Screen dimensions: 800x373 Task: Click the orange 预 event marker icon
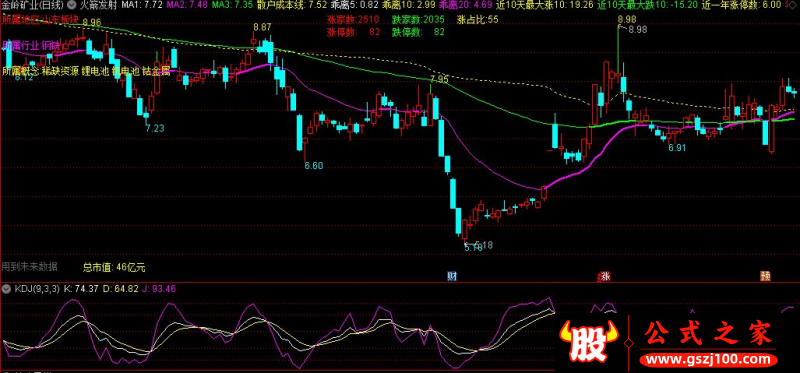[765, 276]
